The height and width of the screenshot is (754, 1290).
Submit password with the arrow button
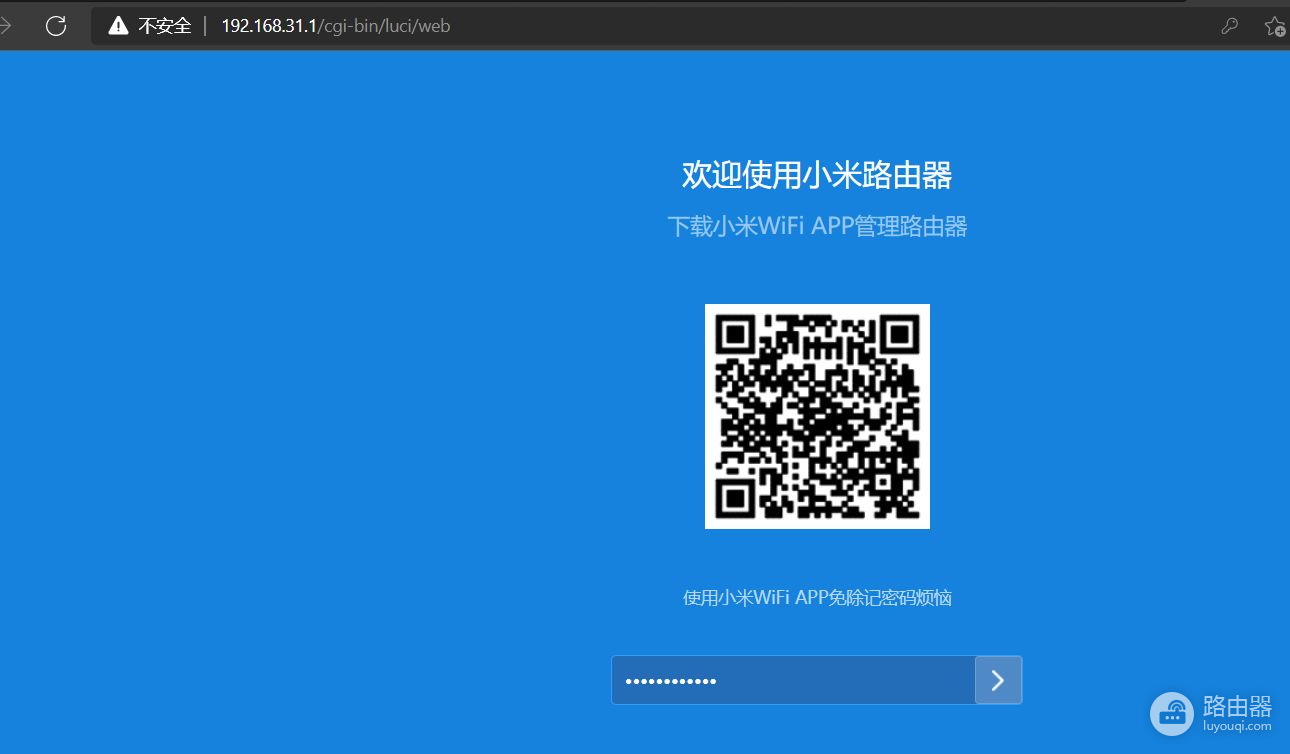pos(998,680)
